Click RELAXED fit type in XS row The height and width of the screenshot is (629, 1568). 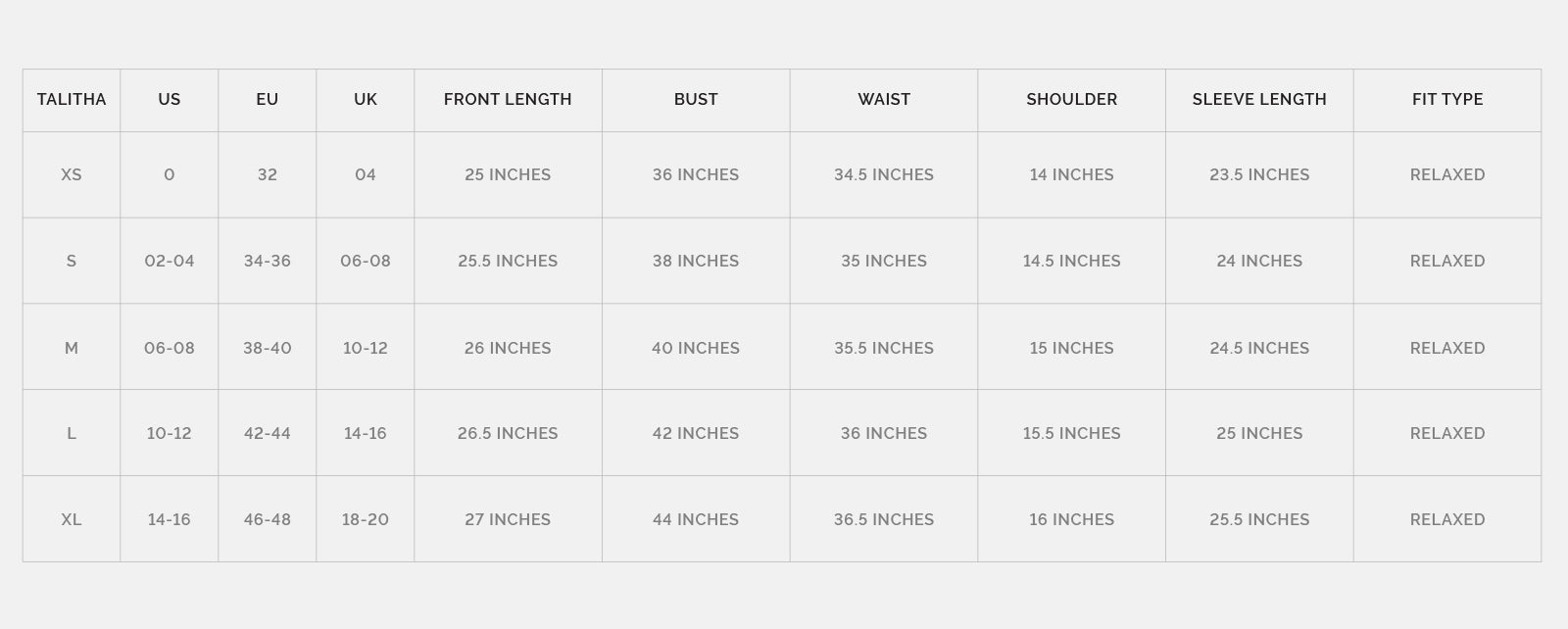(x=1447, y=174)
